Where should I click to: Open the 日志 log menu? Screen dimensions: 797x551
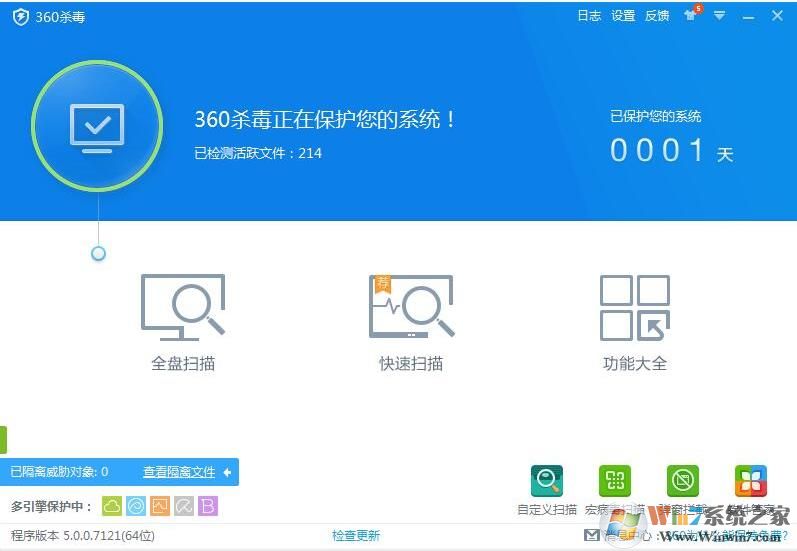click(x=589, y=16)
